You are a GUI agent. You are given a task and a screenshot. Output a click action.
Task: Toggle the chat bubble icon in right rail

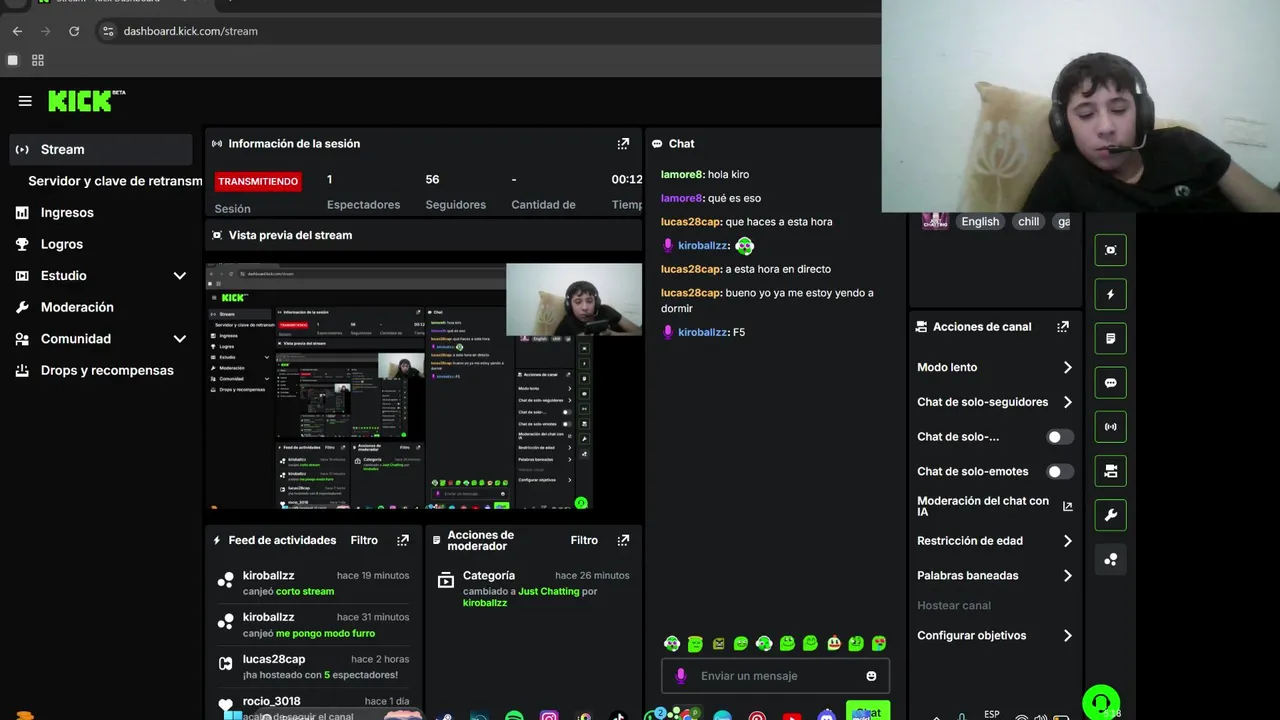tap(1110, 382)
